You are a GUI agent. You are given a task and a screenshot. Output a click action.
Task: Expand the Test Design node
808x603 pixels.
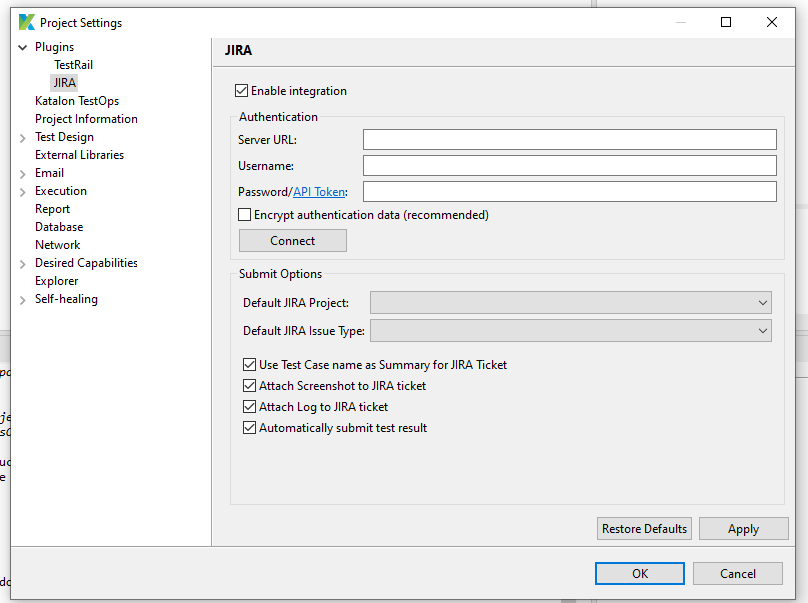point(23,138)
